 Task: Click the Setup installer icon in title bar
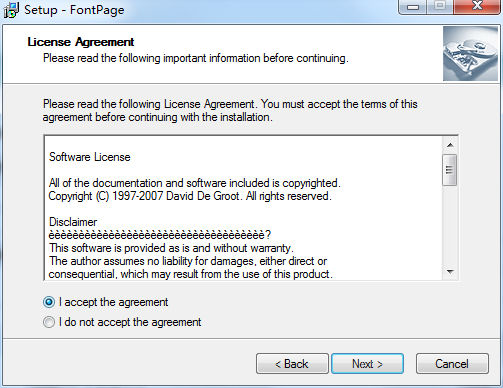coord(11,10)
